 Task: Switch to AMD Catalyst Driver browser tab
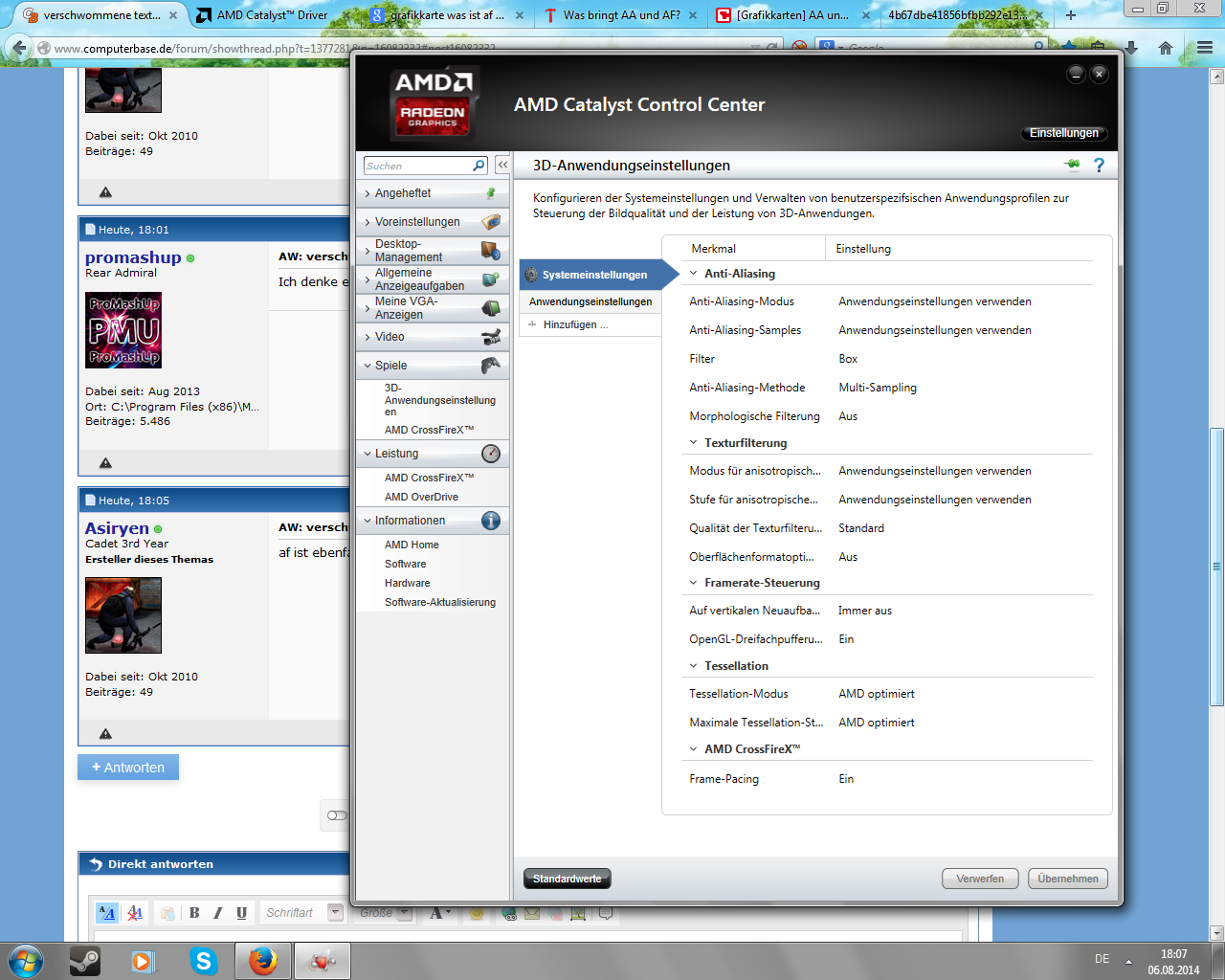point(272,15)
